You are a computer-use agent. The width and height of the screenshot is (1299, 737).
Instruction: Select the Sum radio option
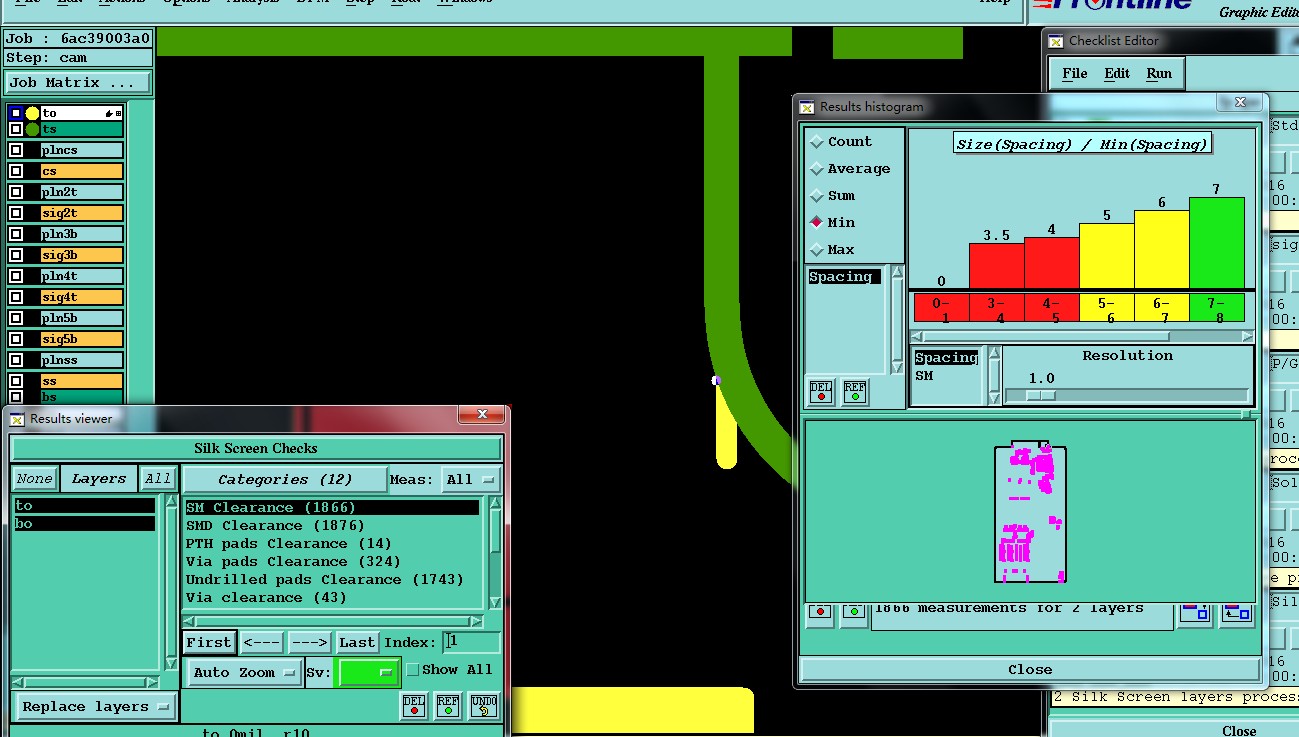[x=817, y=196]
